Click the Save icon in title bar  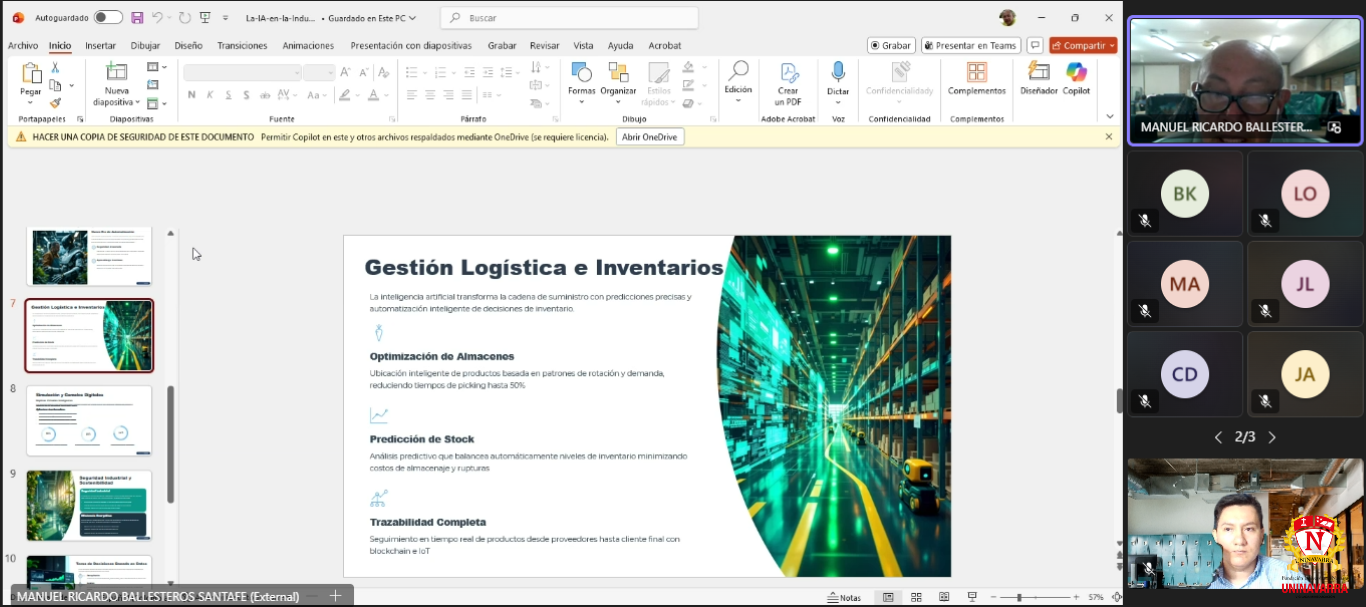(137, 18)
